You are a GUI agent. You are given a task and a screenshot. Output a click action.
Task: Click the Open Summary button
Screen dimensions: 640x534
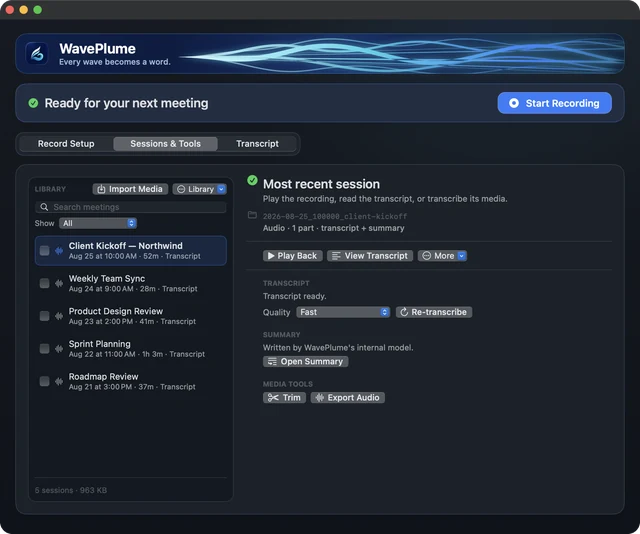[x=306, y=362]
